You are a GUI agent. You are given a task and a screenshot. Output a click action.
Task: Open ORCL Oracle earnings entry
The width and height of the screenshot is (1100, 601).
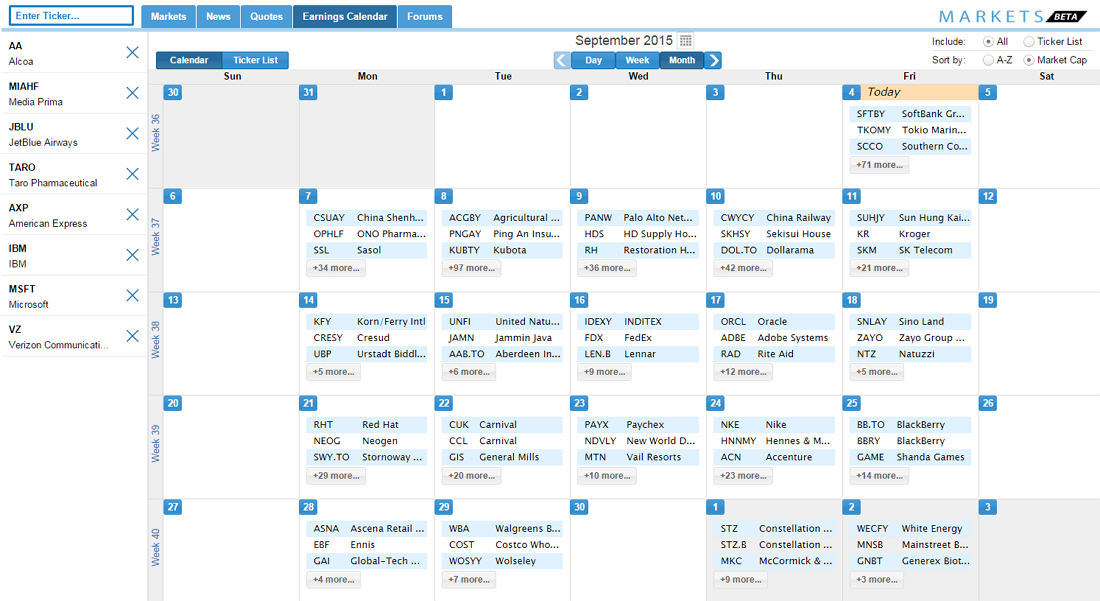click(774, 321)
